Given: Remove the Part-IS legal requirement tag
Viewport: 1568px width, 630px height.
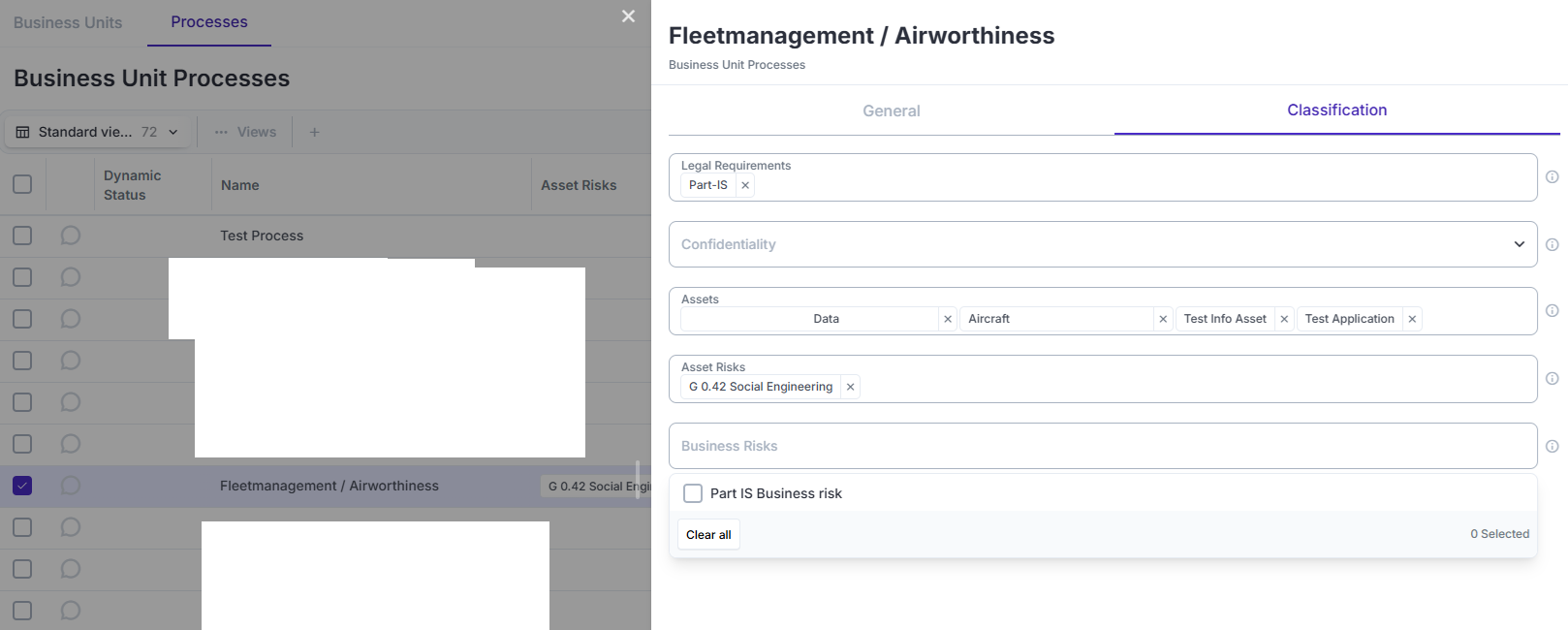Looking at the screenshot, I should pos(745,185).
